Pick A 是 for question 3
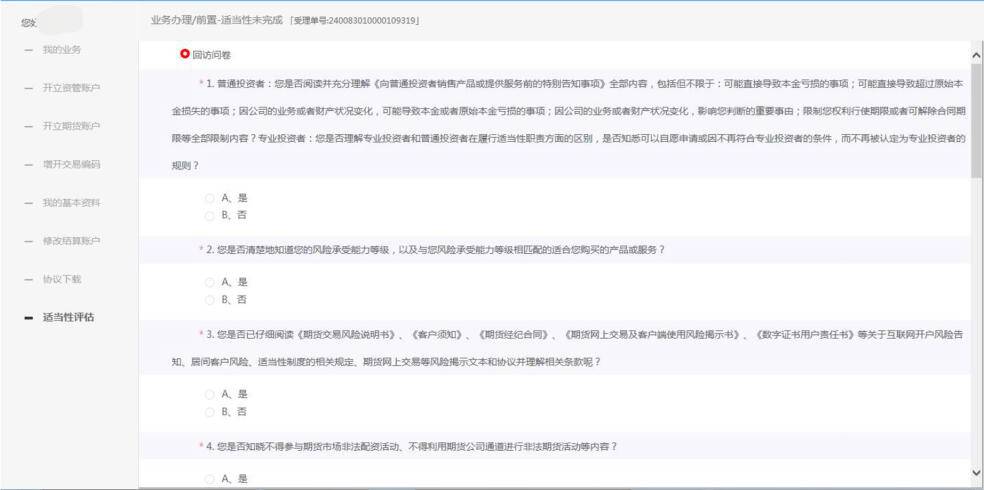The image size is (984, 490). point(209,394)
